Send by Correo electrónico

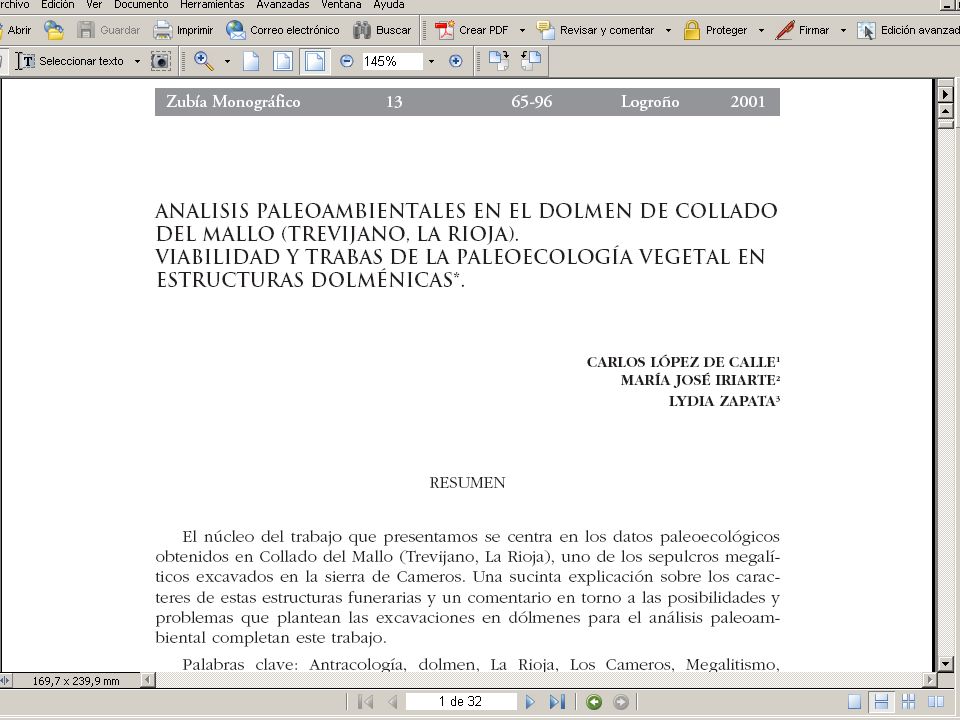[x=282, y=30]
